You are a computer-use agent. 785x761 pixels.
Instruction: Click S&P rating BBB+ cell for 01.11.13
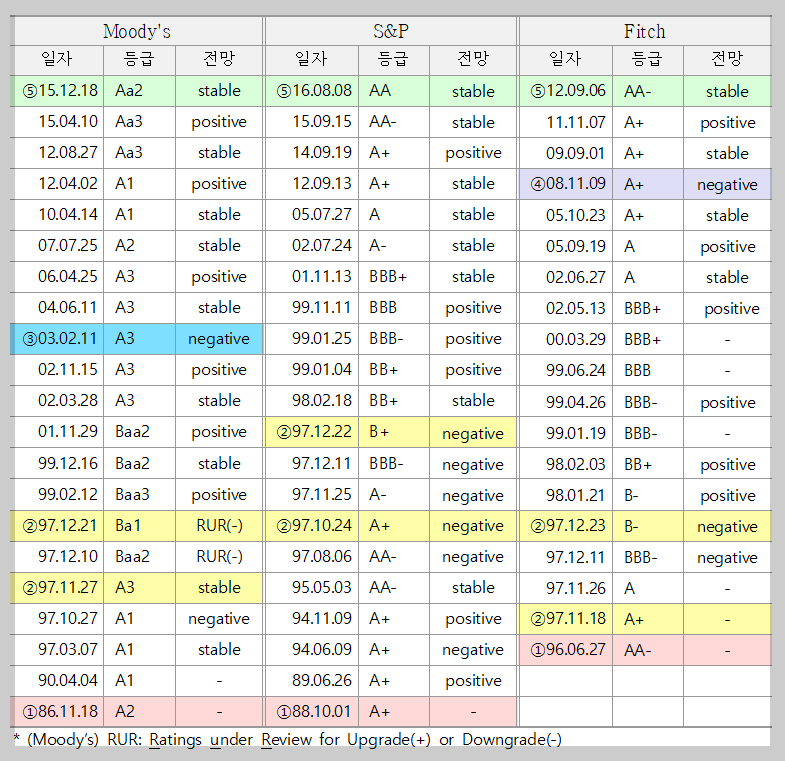point(394,277)
